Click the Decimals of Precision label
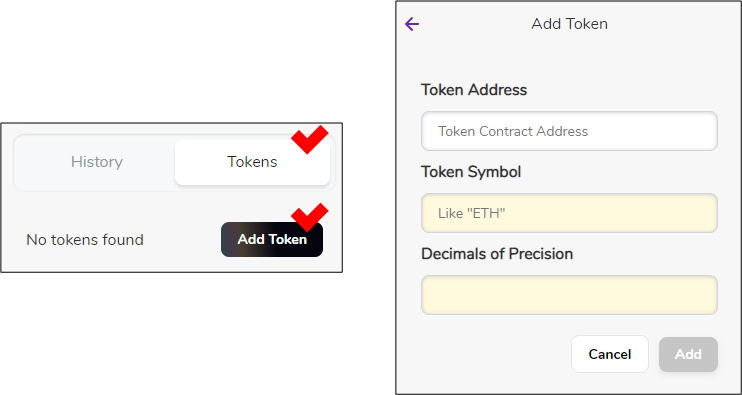This screenshot has width=742, height=395. [497, 254]
